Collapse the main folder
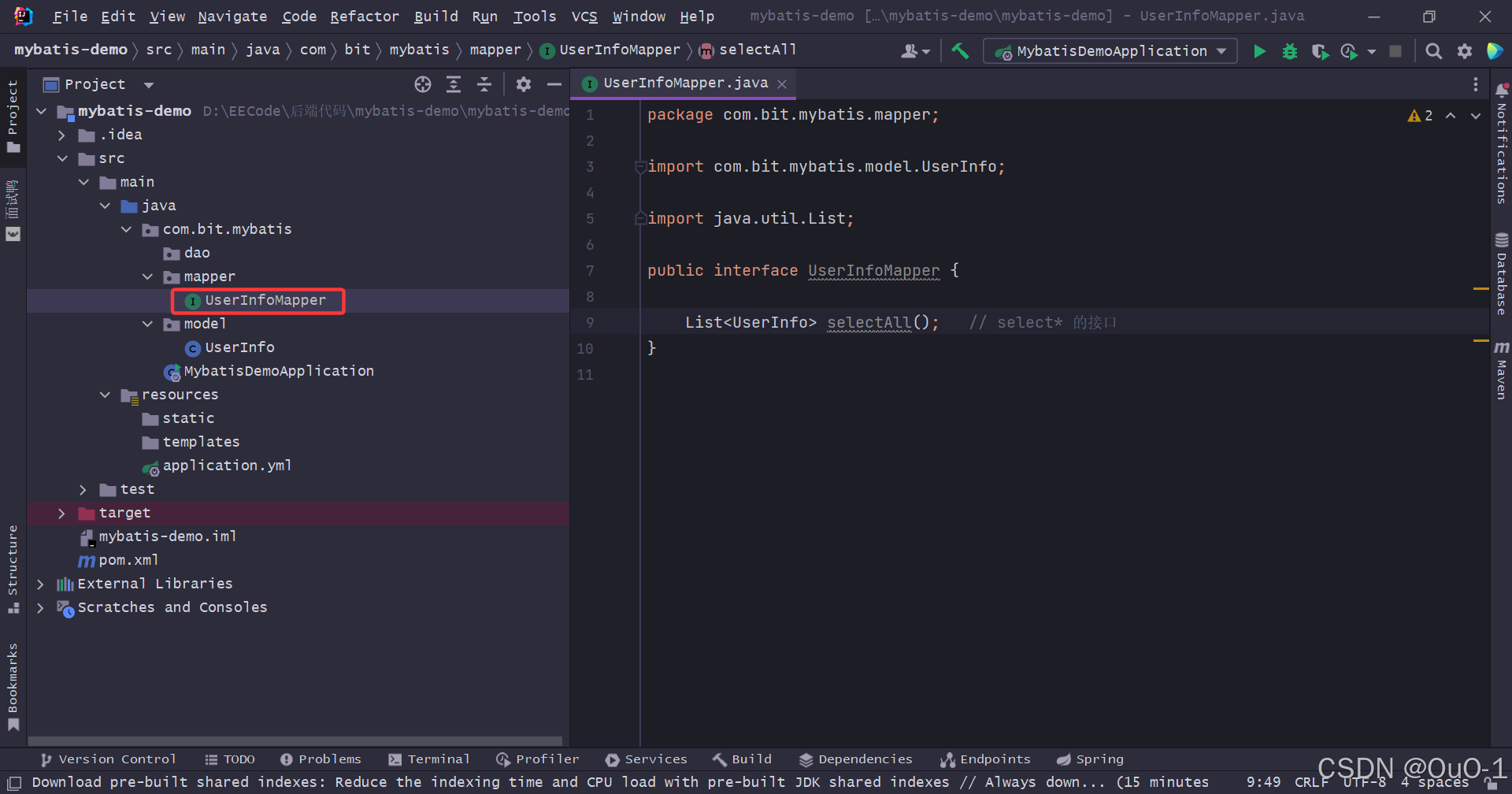Viewport: 1512px width, 794px height. click(x=83, y=183)
